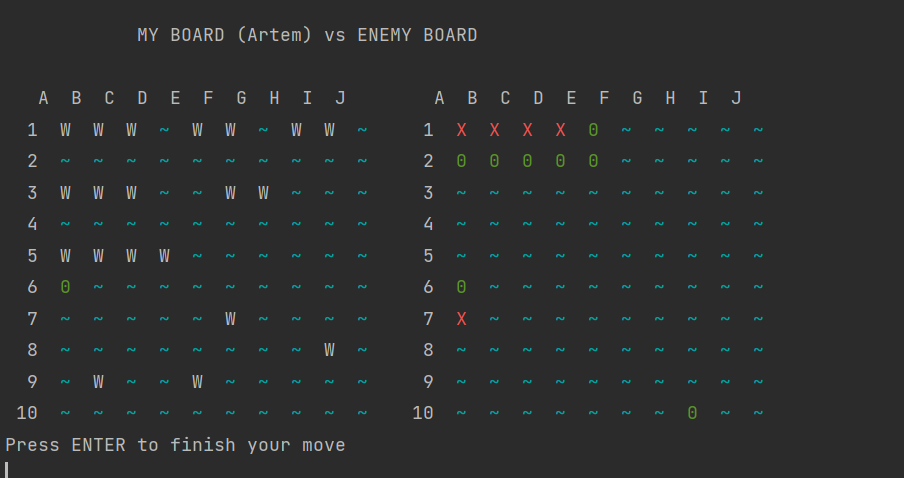Click the title "MY BOARD (Artem) vs ENEMY BOARD"
Image resolution: width=904 pixels, height=478 pixels.
(307, 35)
